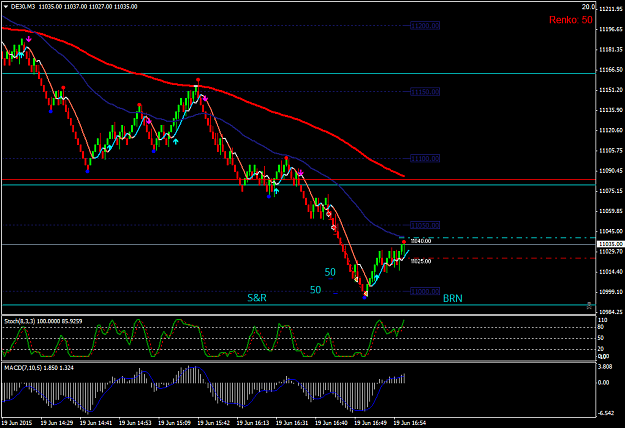The width and height of the screenshot is (625, 428).
Task: Click the Stoch(8,3,3) indicator label
Action: pos(43,321)
